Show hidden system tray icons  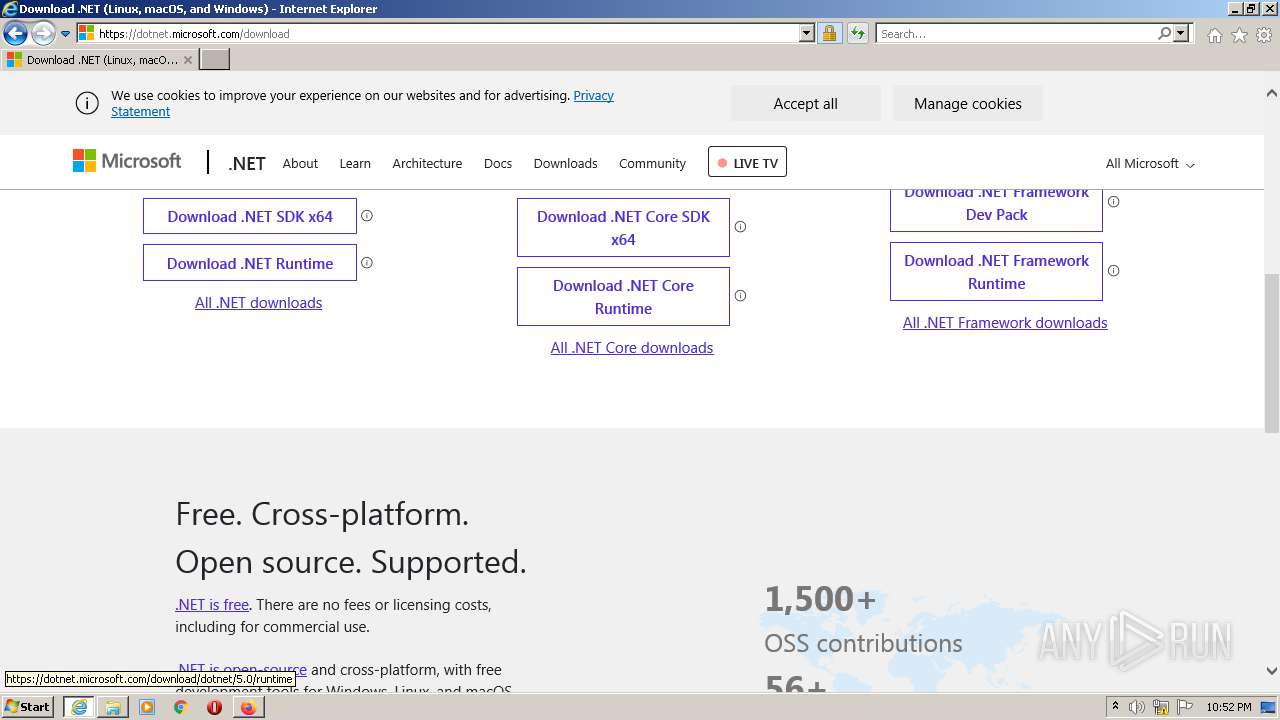[1115, 707]
